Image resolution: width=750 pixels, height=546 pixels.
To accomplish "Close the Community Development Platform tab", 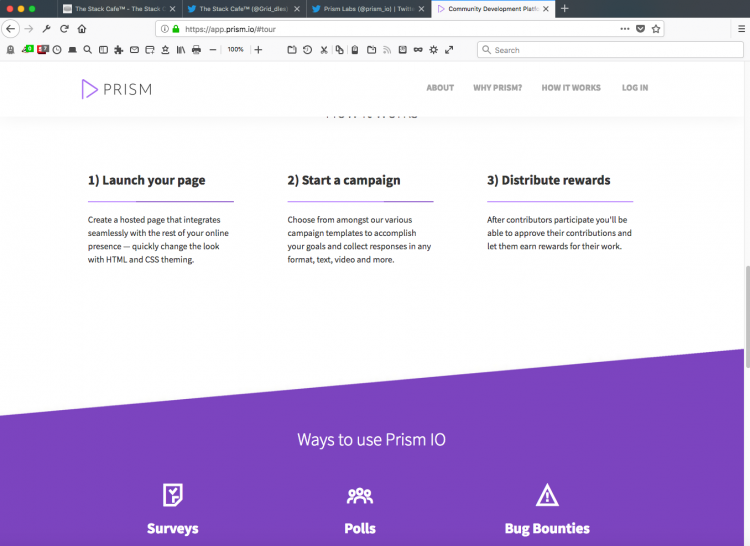I will point(546,9).
